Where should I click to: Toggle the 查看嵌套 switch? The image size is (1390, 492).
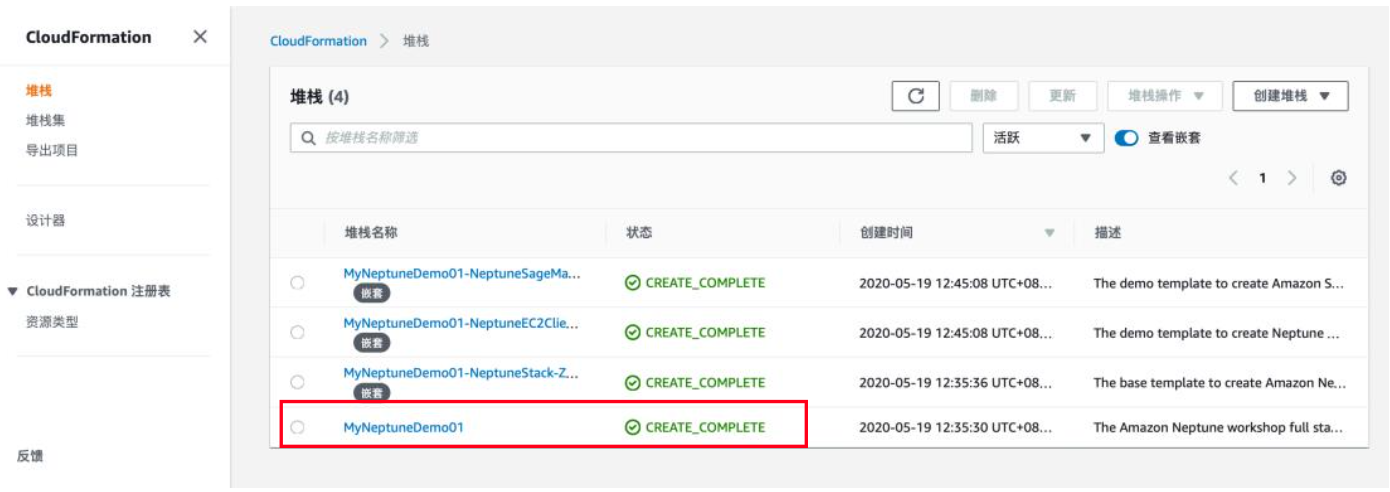click(1126, 138)
